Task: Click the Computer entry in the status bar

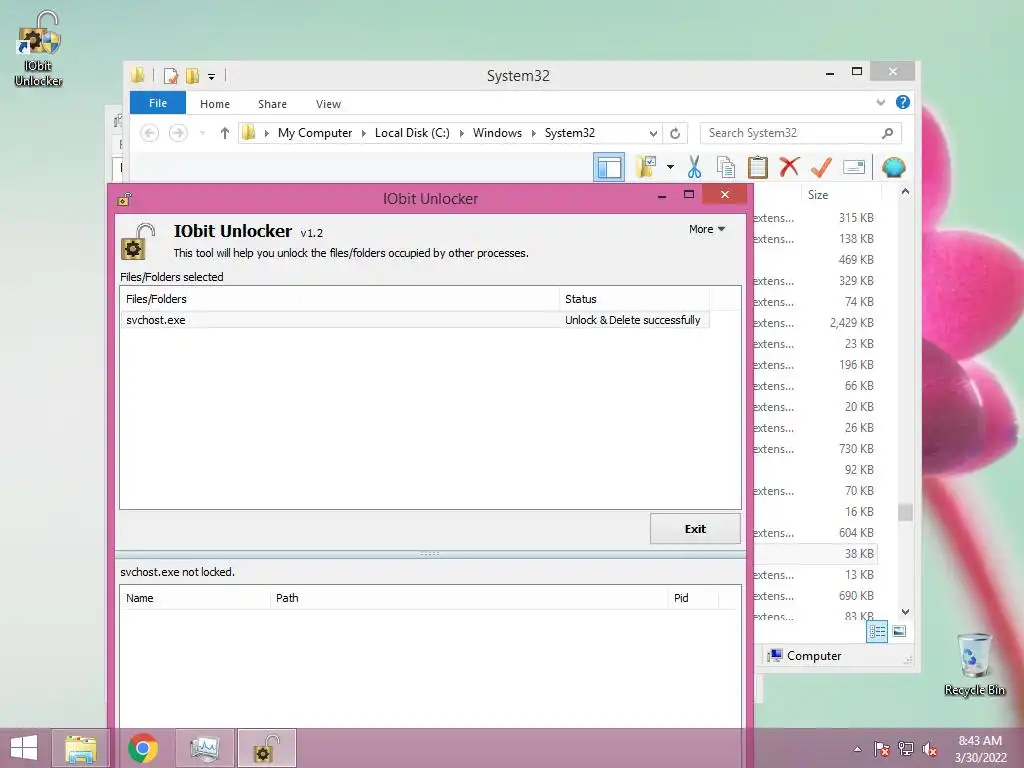Action: (804, 656)
